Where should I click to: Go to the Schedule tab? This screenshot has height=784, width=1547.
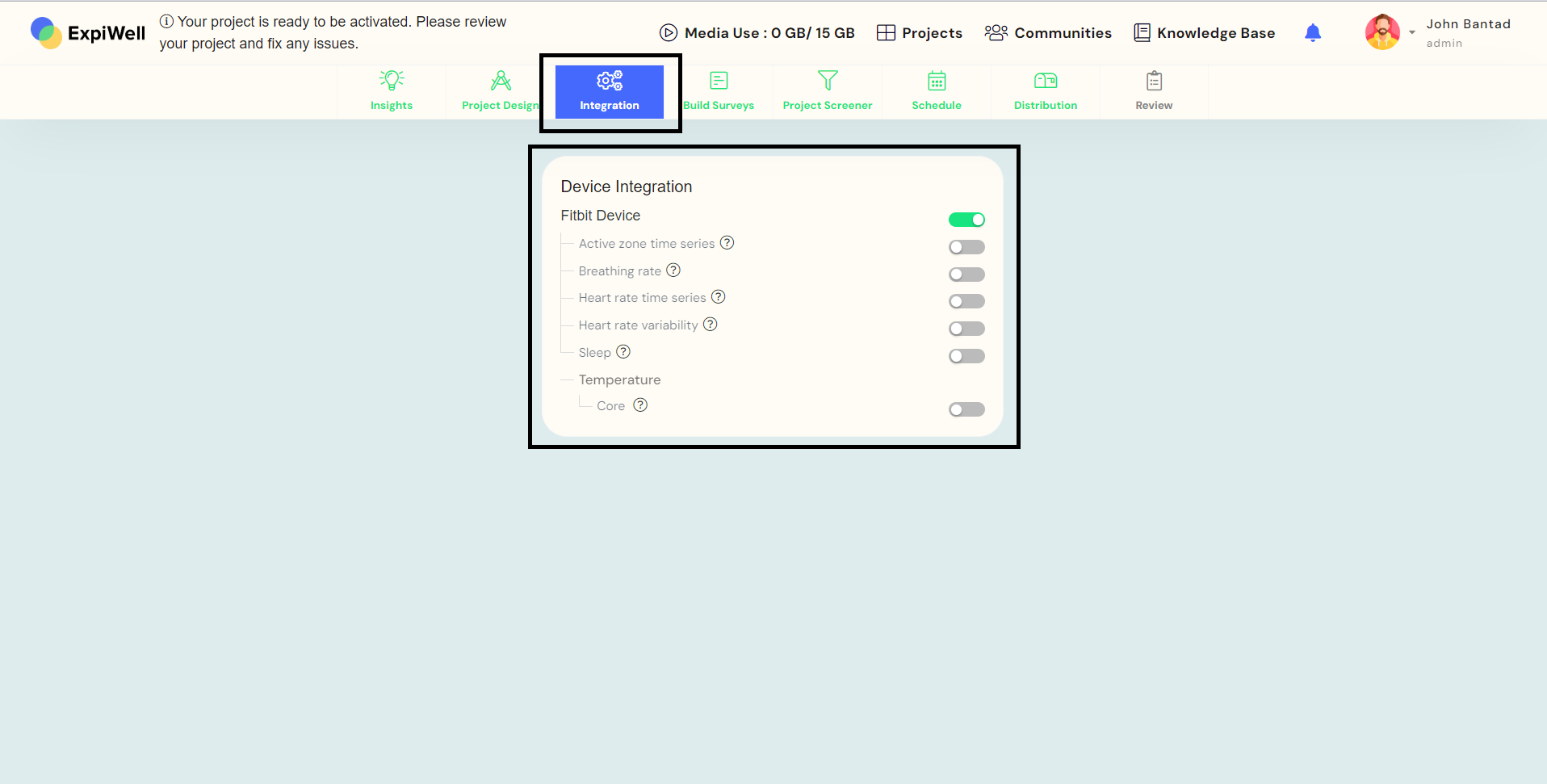coord(937,92)
